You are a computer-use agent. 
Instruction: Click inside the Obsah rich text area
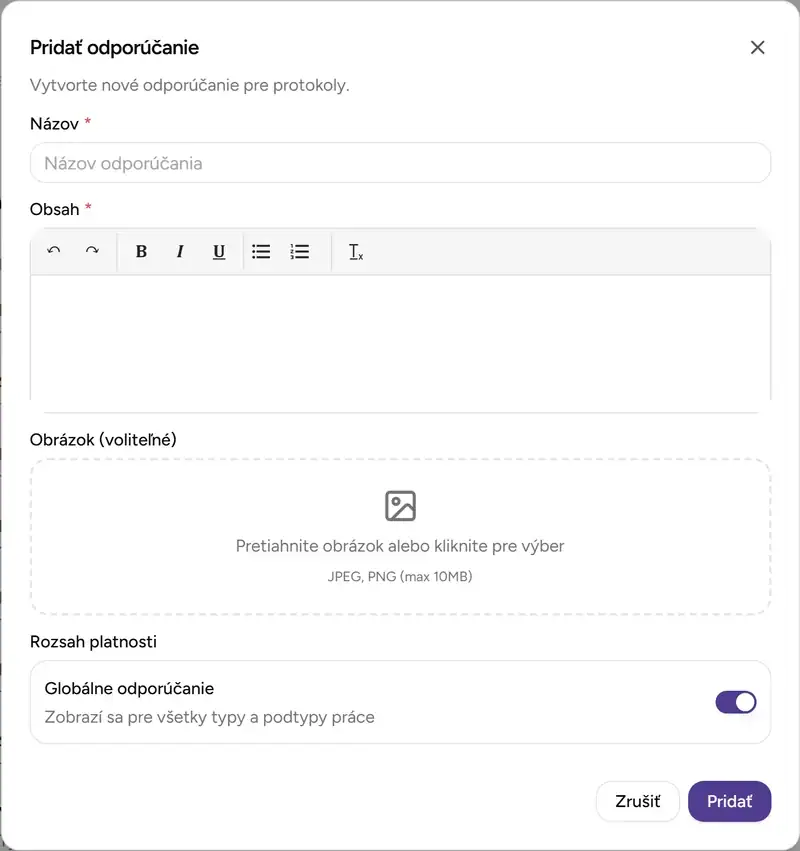tap(400, 338)
